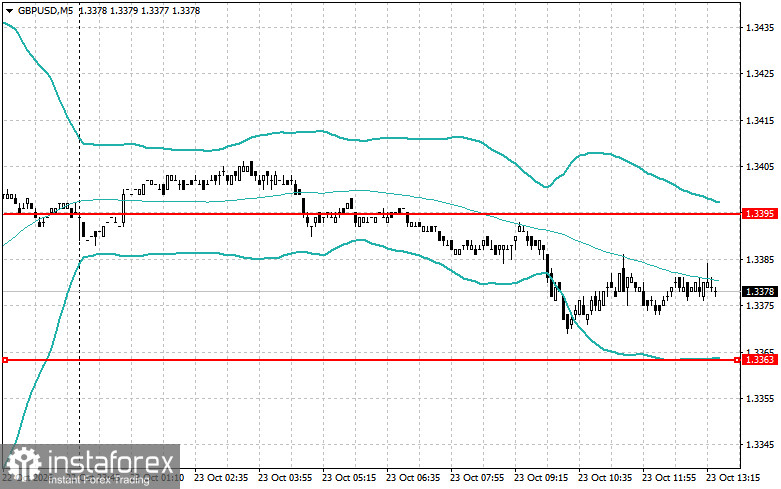
Task: Click the 1.3425 price scale value
Action: [x=760, y=74]
